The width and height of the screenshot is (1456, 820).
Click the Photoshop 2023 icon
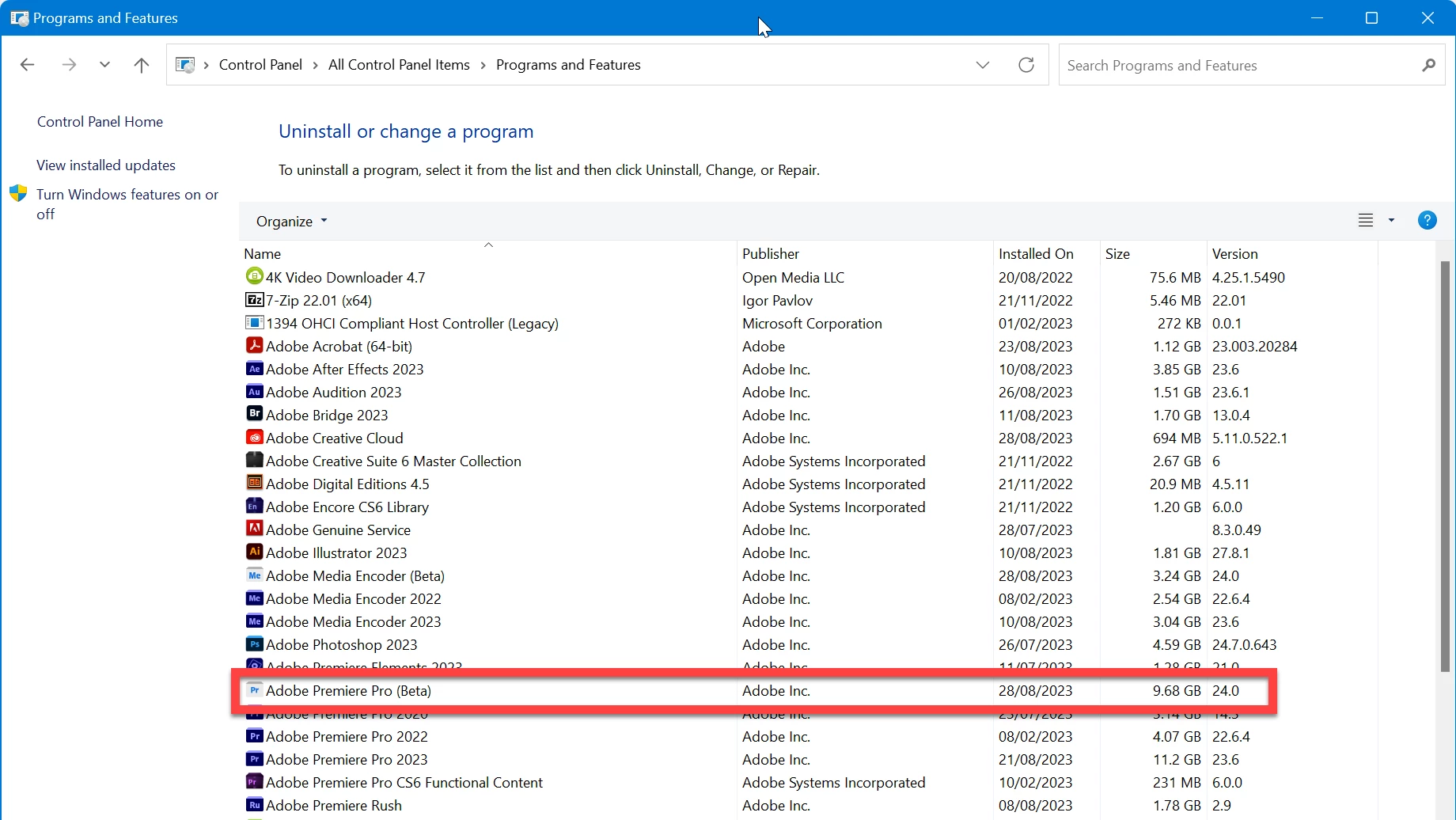(254, 643)
